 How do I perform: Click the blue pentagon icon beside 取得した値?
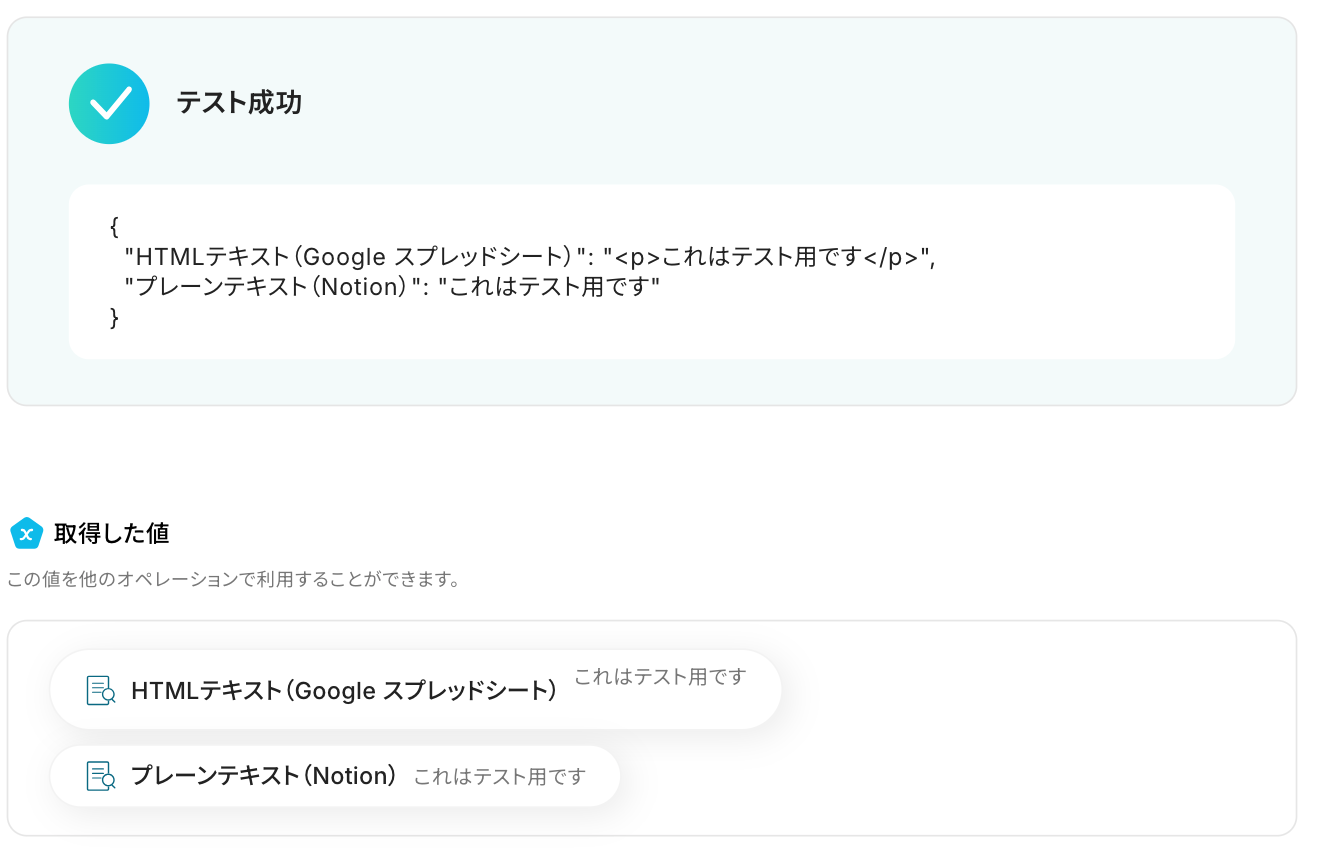[26, 534]
